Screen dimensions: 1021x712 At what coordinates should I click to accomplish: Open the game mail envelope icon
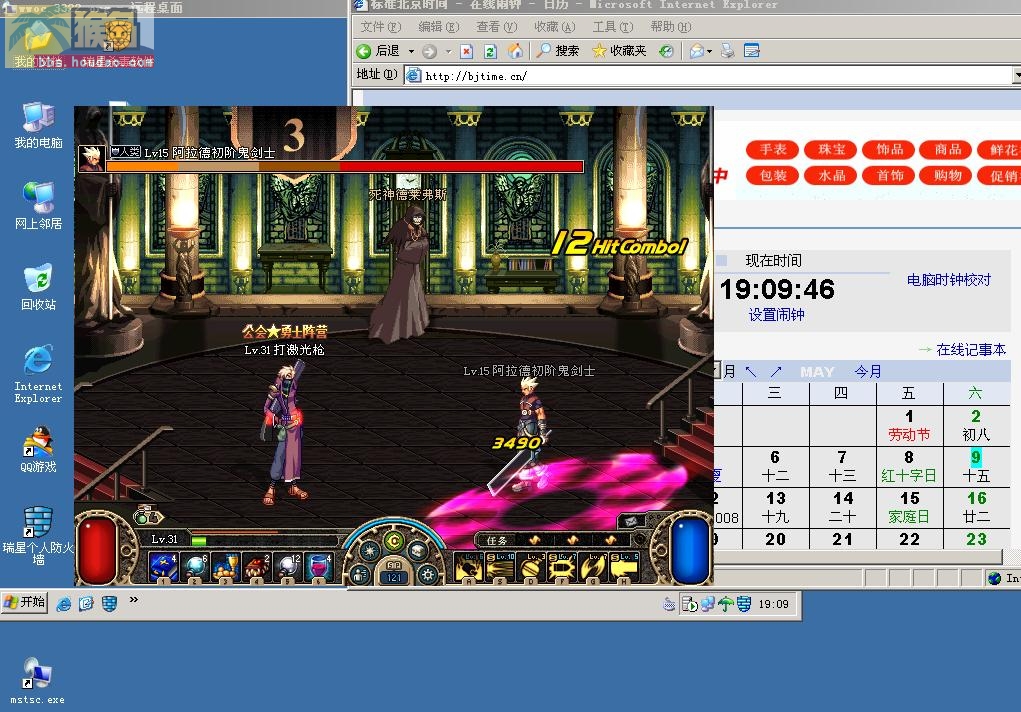click(x=632, y=521)
